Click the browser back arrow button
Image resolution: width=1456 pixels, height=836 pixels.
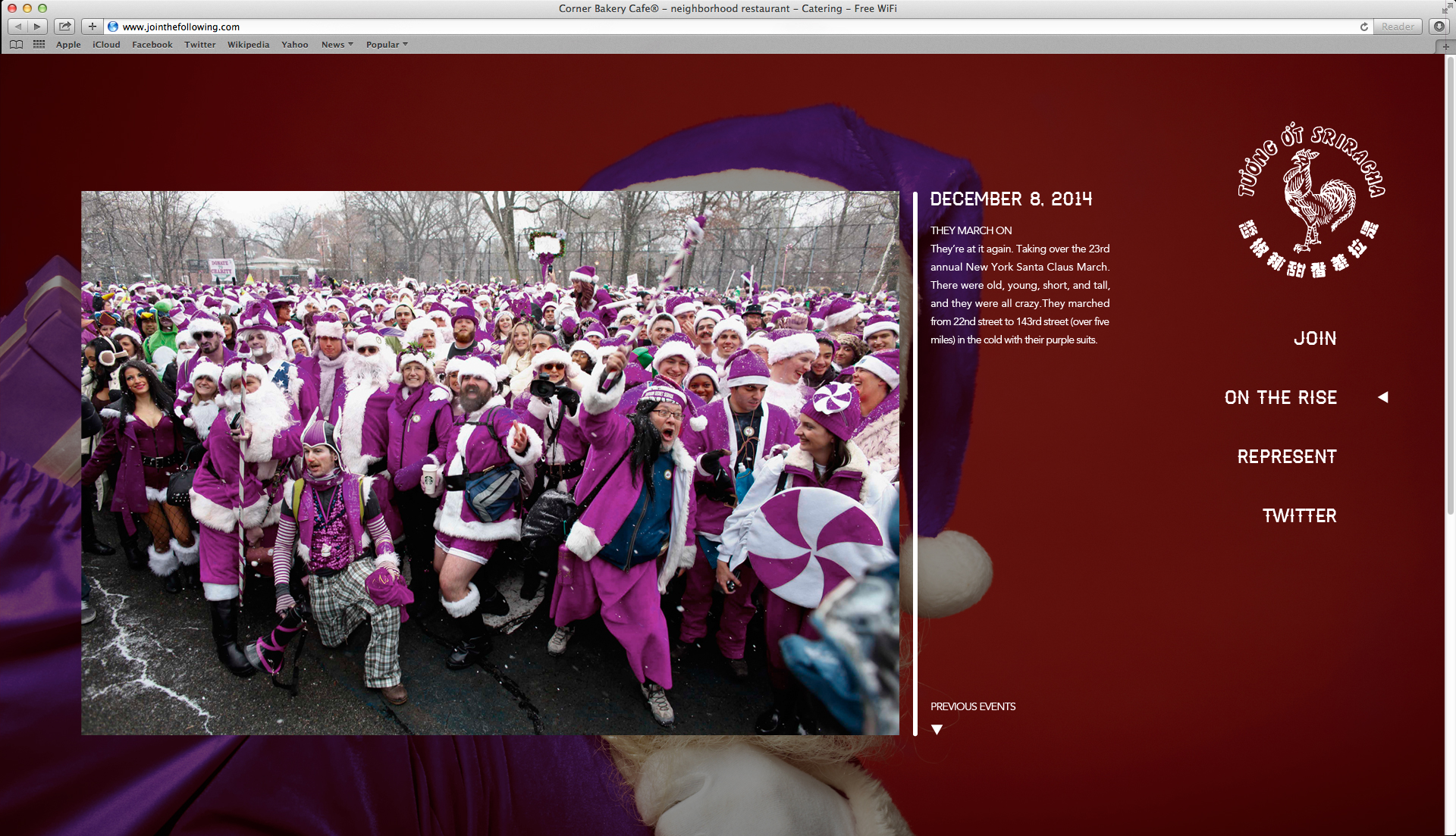tap(18, 27)
